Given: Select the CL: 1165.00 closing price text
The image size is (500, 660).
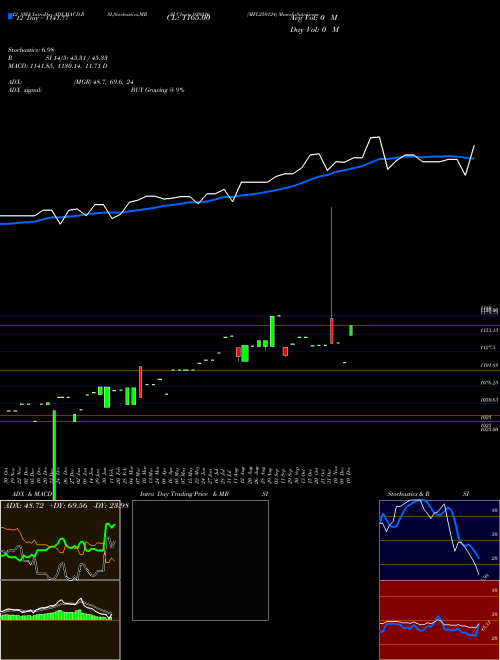Looking at the screenshot, I should (191, 18).
